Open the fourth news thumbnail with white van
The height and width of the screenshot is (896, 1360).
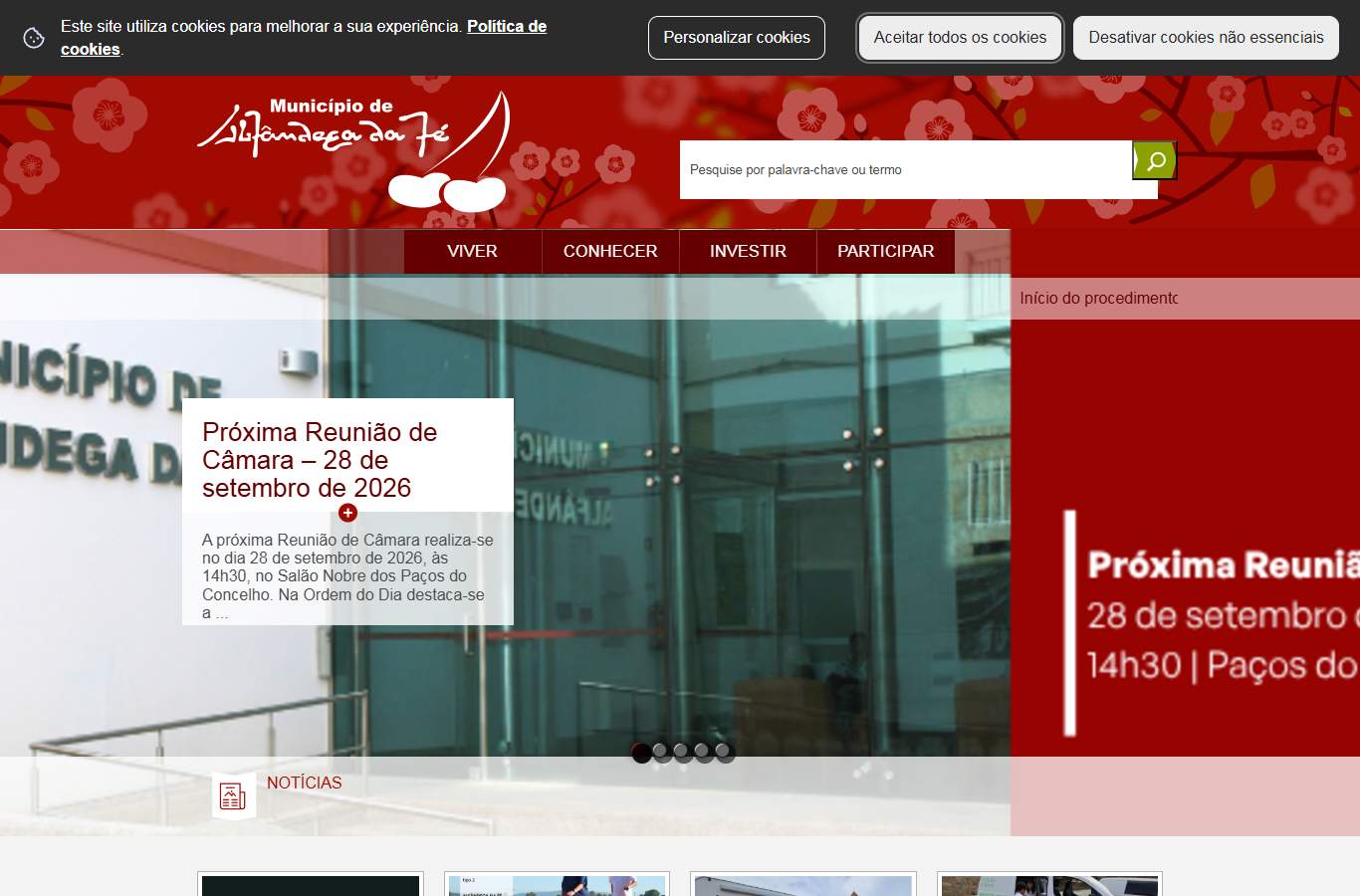(1049, 884)
